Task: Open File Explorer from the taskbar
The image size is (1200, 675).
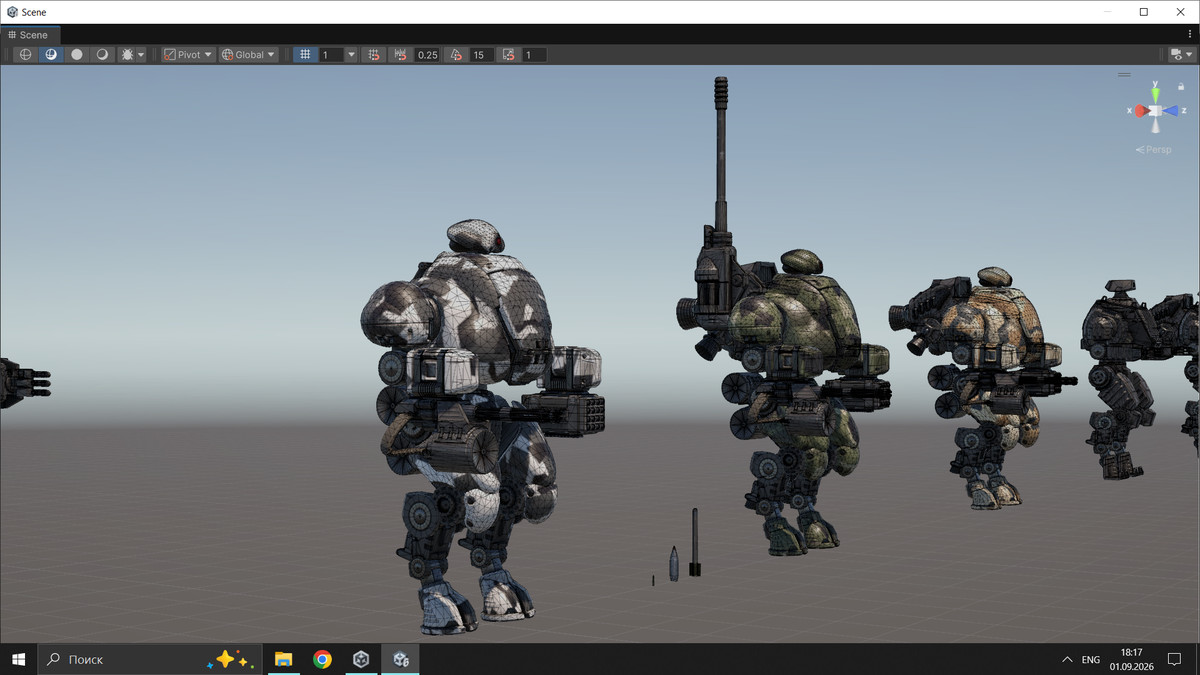Action: click(283, 659)
